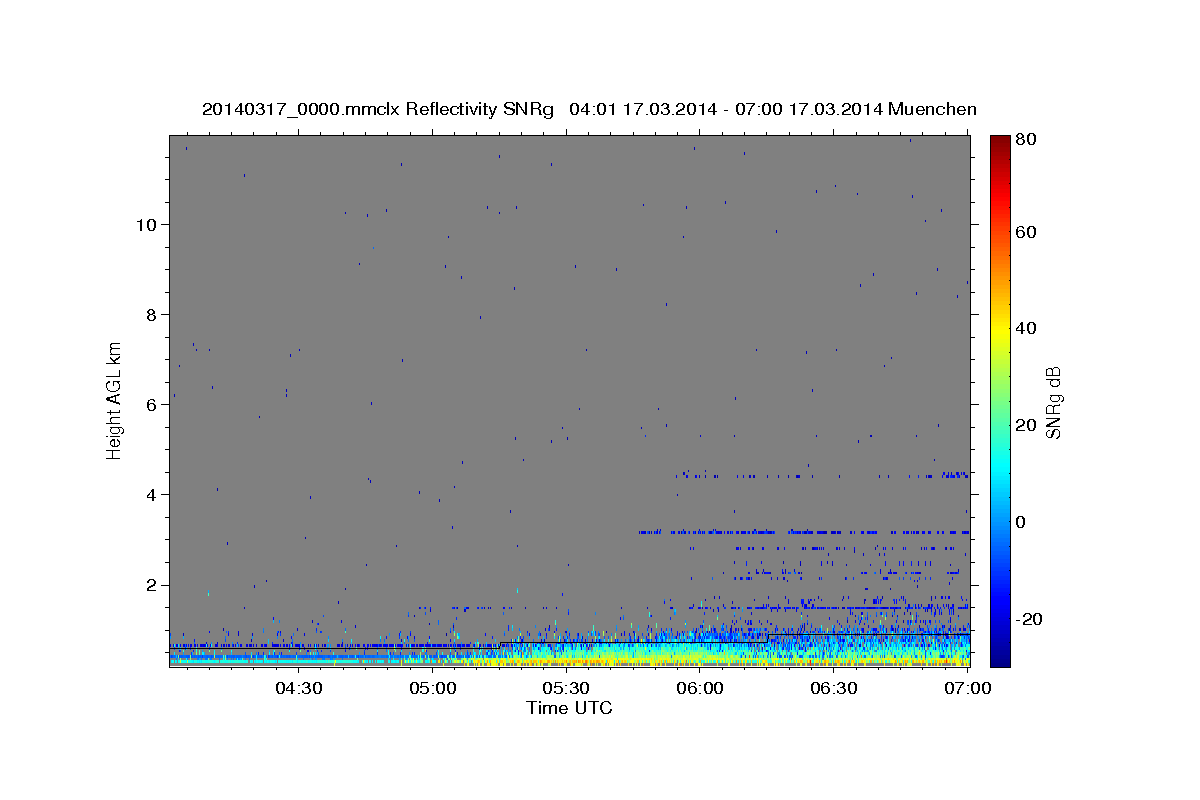Screen dimensions: 1200x800
Task: Click the colorbar value 40
Action: pos(1026,328)
